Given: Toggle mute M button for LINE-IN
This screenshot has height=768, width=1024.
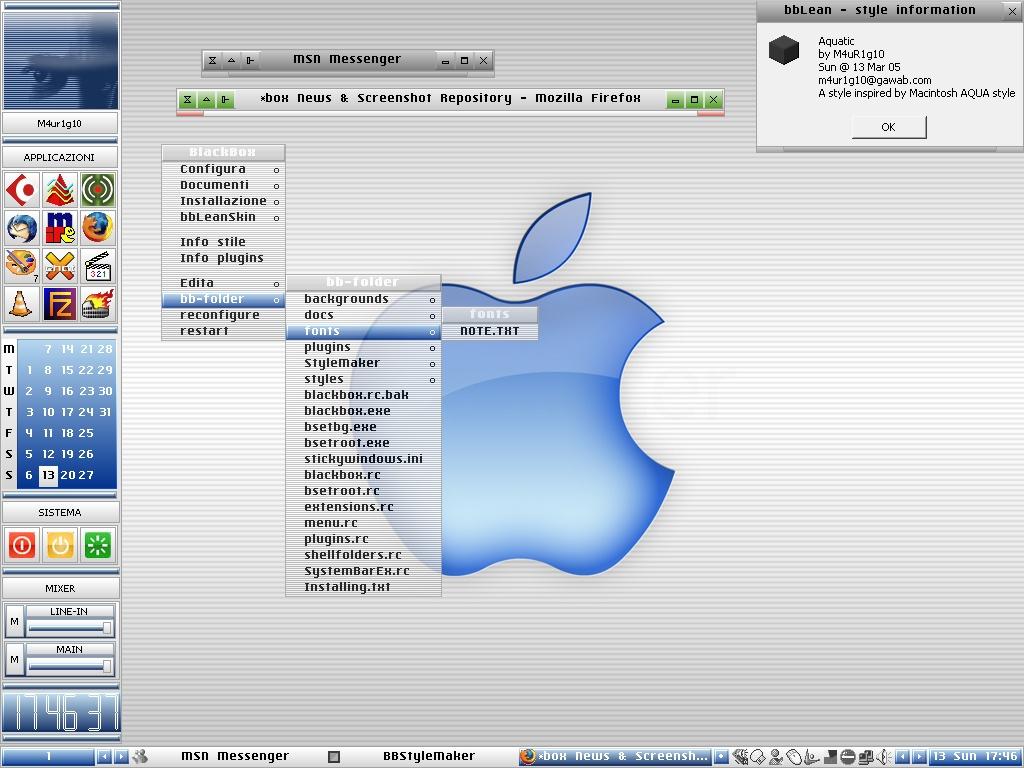Looking at the screenshot, I should [14, 621].
